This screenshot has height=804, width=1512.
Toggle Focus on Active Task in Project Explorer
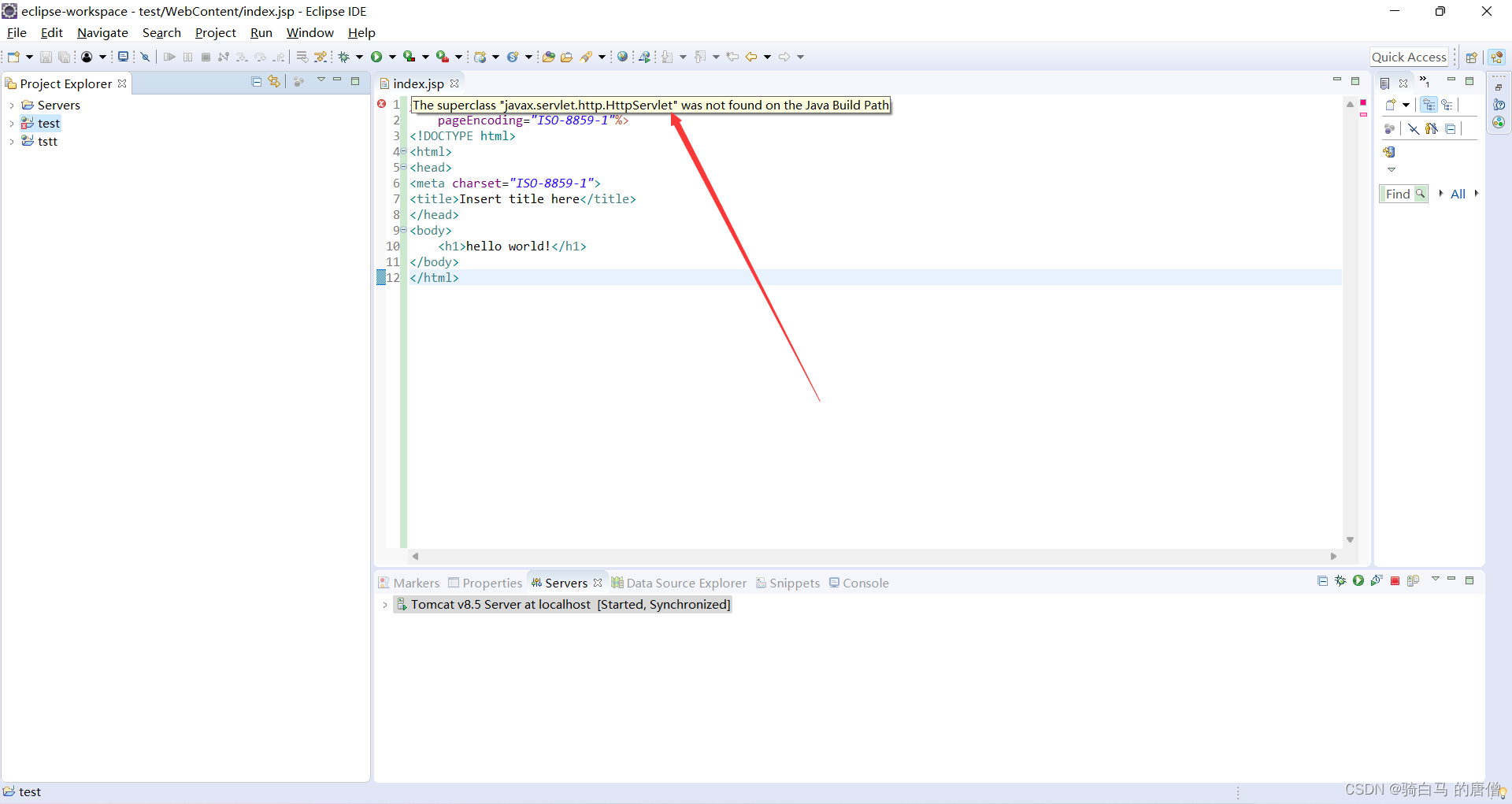click(298, 82)
